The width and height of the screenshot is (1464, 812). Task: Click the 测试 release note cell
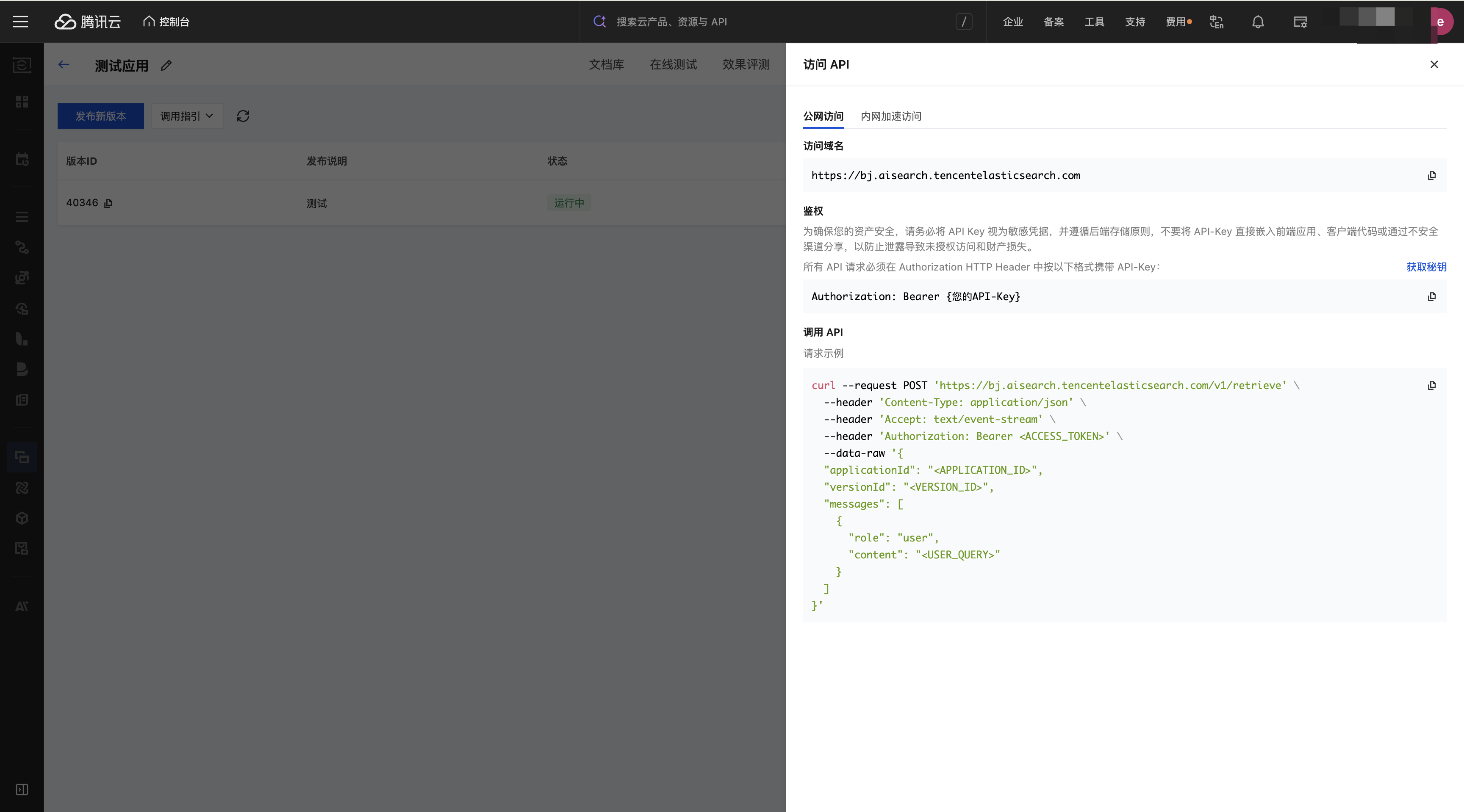(316, 203)
